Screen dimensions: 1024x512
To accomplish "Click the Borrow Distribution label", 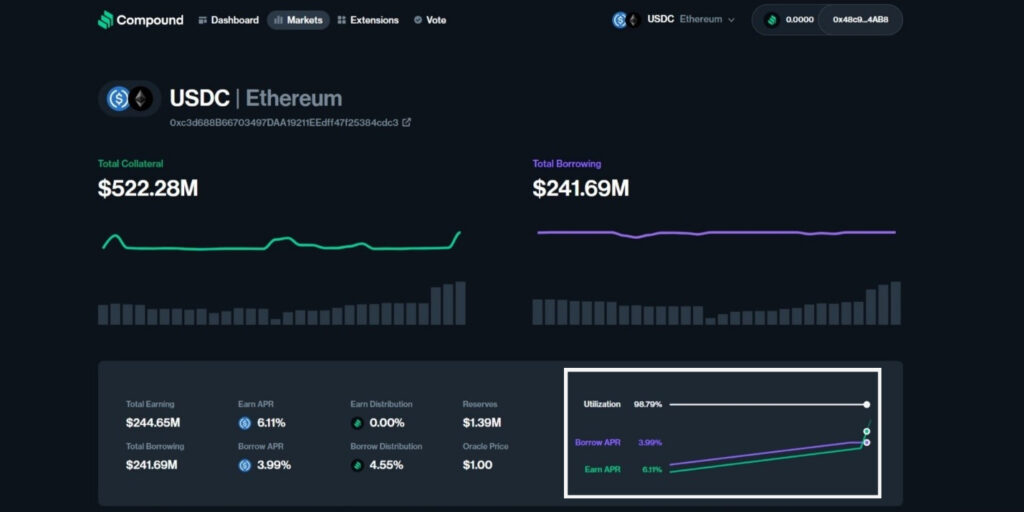I will tap(387, 447).
